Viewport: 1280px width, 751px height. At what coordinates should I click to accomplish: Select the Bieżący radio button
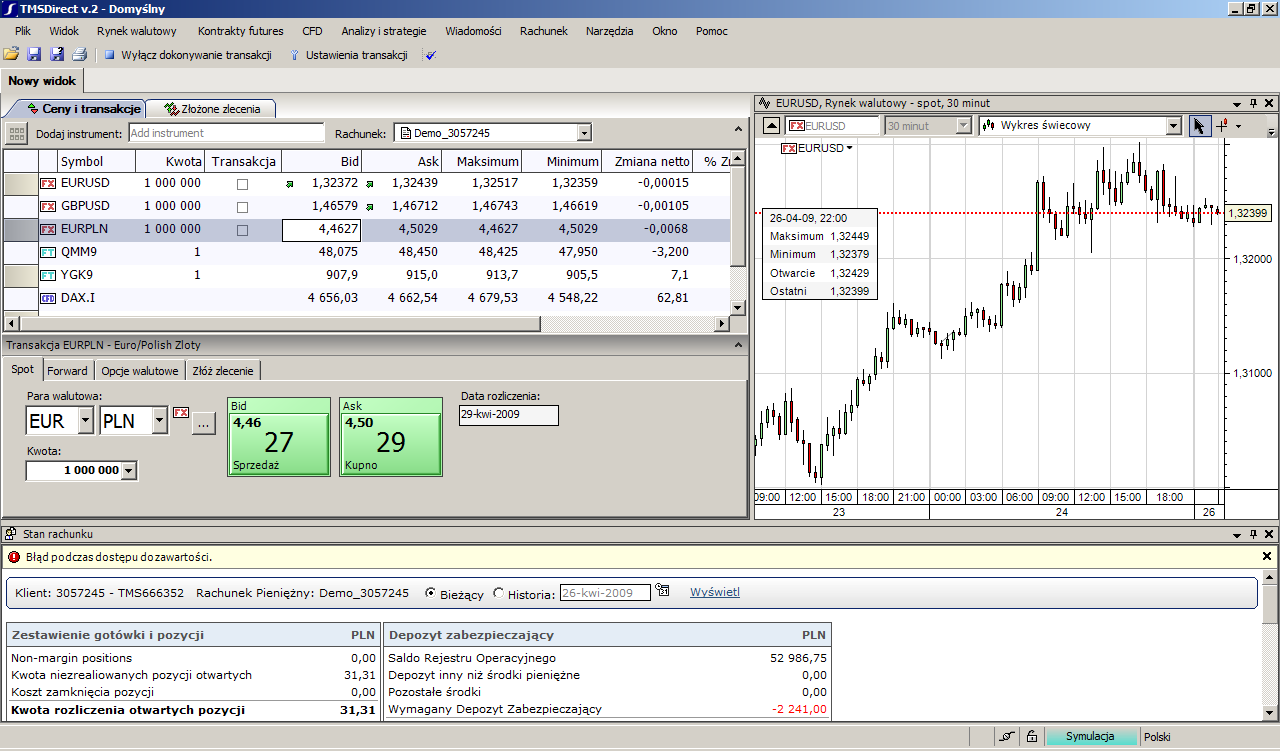tap(431, 593)
